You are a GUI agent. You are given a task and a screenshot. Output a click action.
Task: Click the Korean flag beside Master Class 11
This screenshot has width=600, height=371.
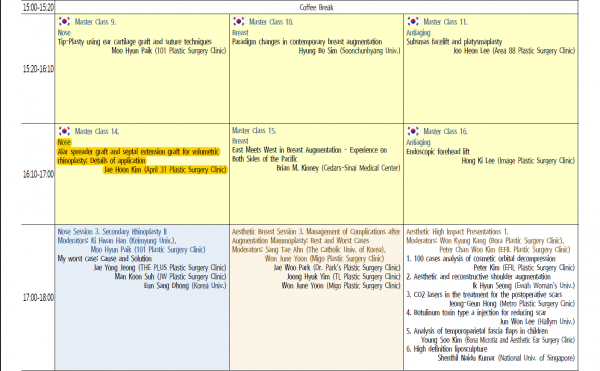[x=413, y=21]
